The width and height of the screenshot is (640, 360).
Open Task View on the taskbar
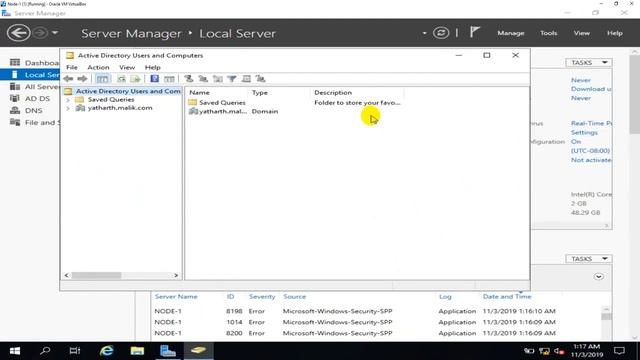[x=75, y=351]
